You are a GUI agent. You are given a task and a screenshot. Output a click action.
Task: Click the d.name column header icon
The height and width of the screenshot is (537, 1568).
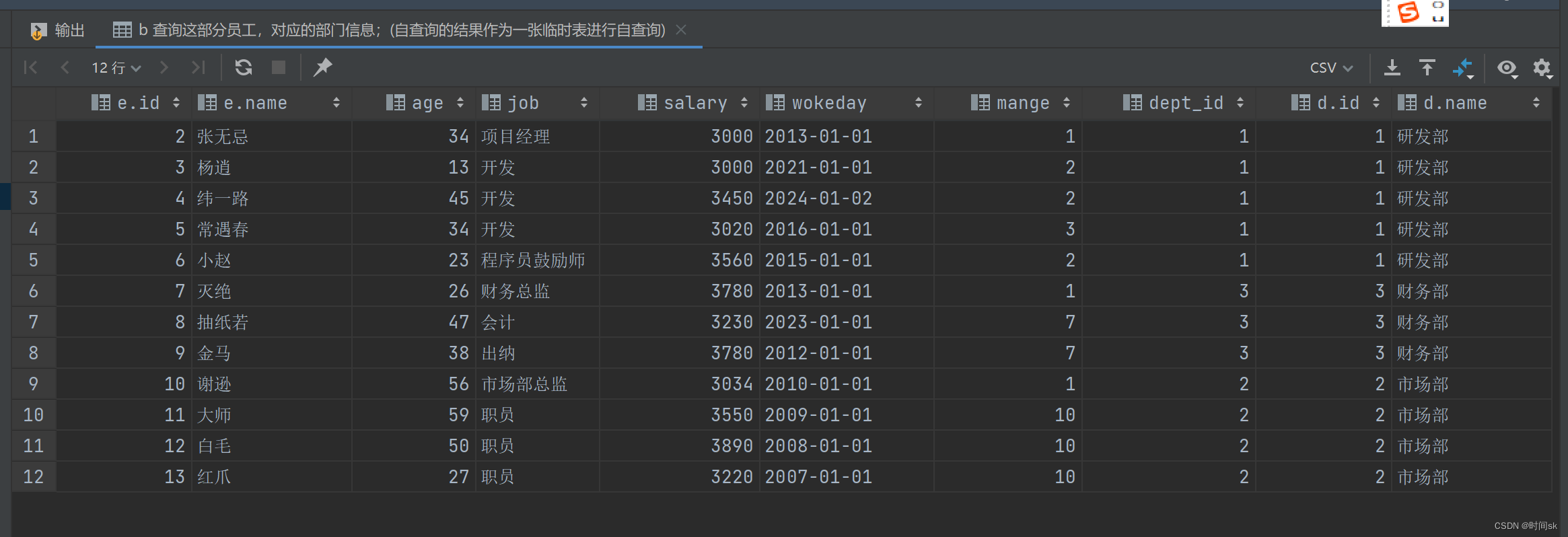click(1407, 103)
